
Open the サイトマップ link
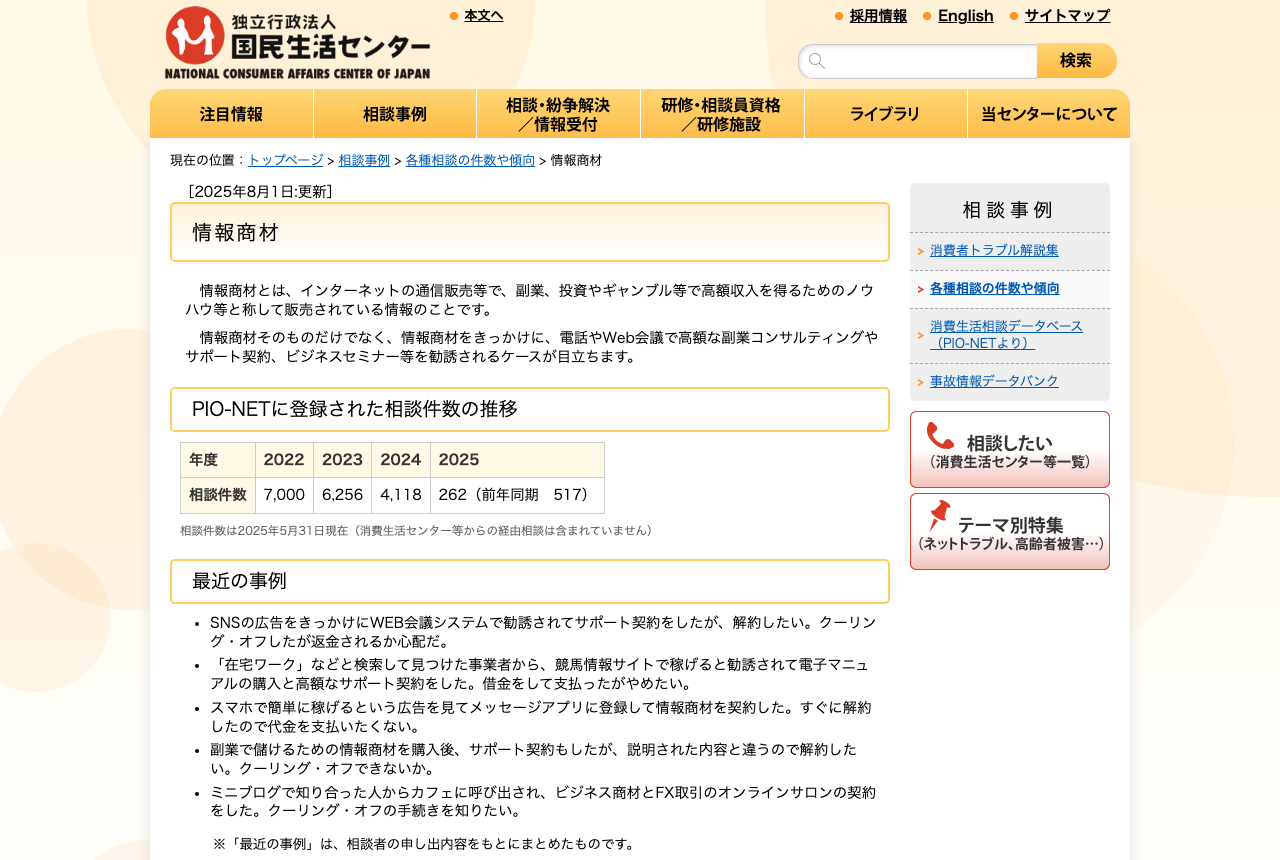tap(1067, 16)
